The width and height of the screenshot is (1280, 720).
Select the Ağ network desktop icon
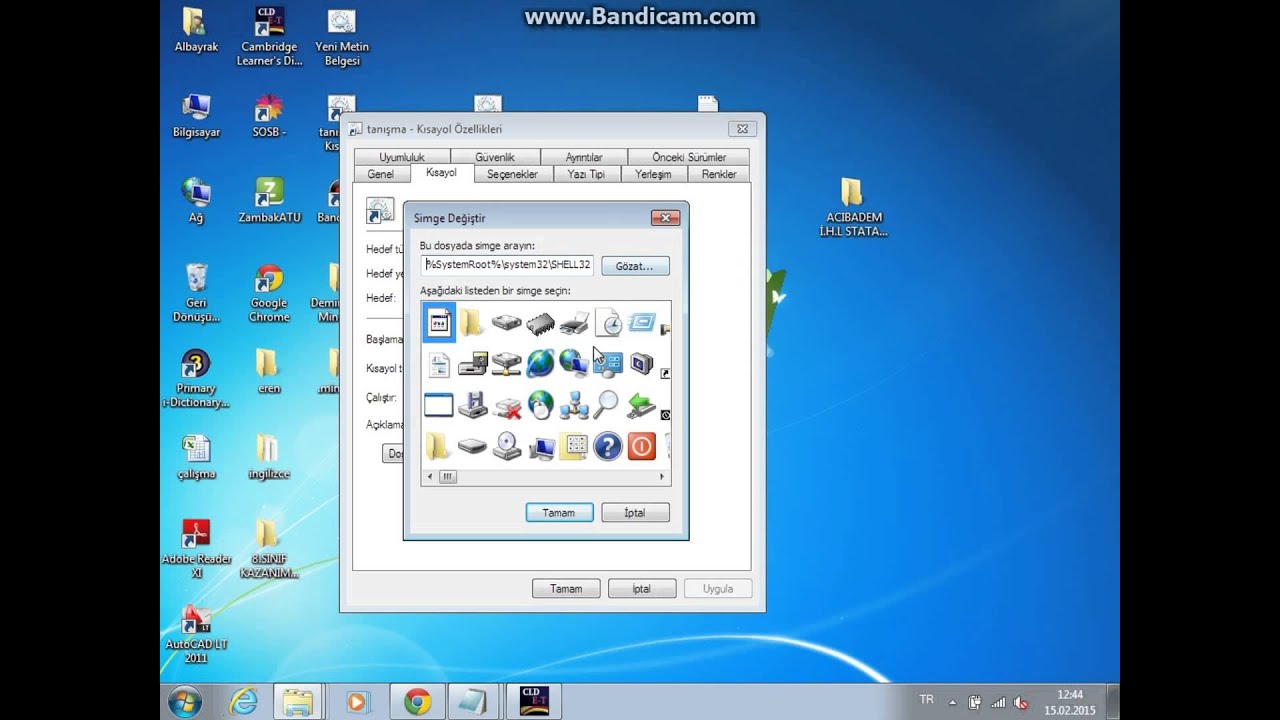(x=196, y=201)
